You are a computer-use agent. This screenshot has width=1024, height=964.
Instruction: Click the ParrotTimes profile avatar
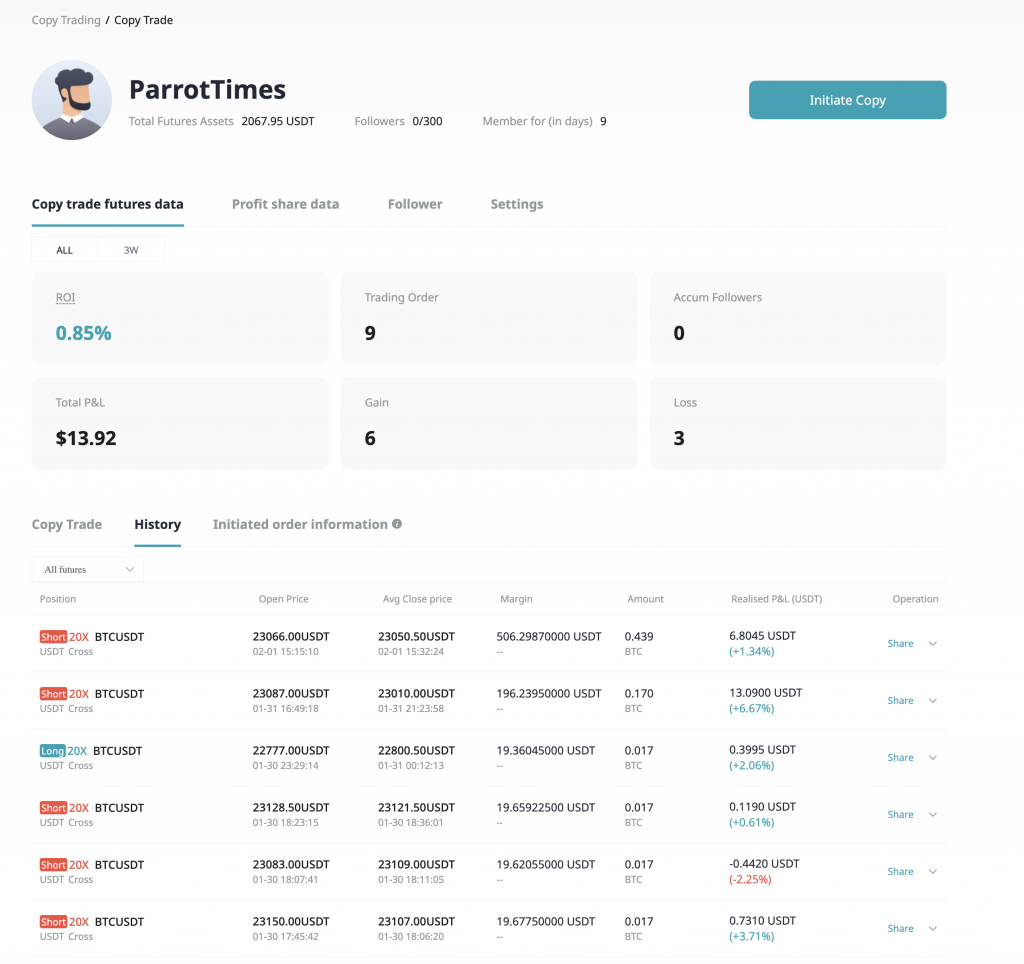(x=72, y=100)
